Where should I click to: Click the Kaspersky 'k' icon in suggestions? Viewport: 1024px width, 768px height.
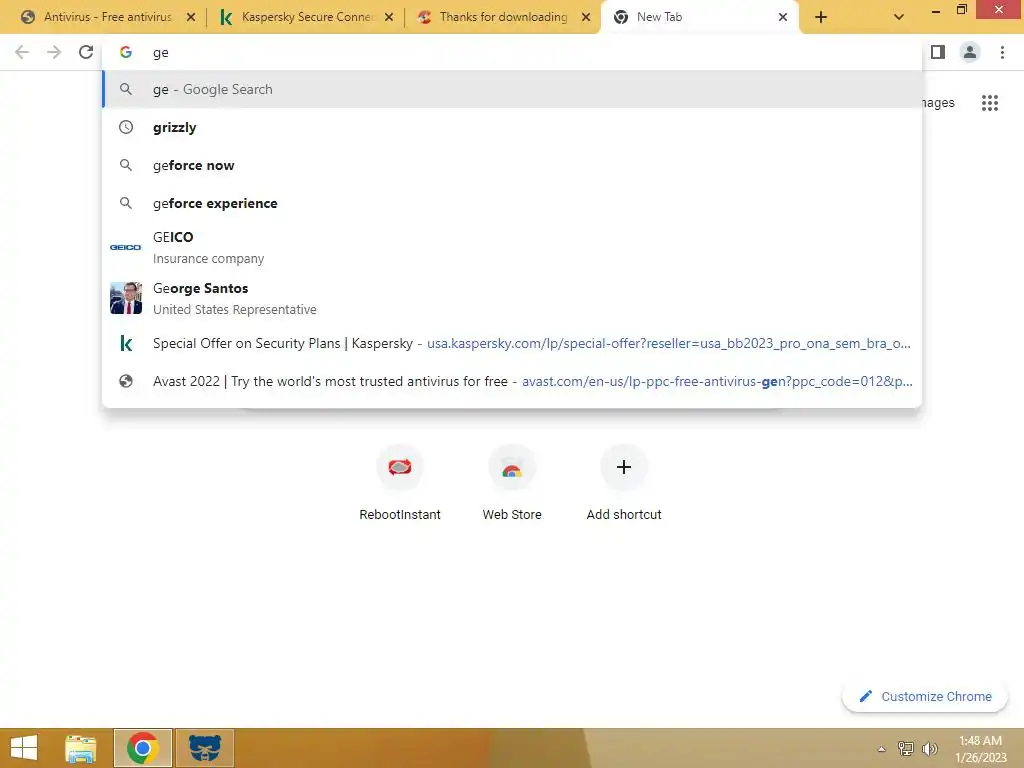point(126,344)
